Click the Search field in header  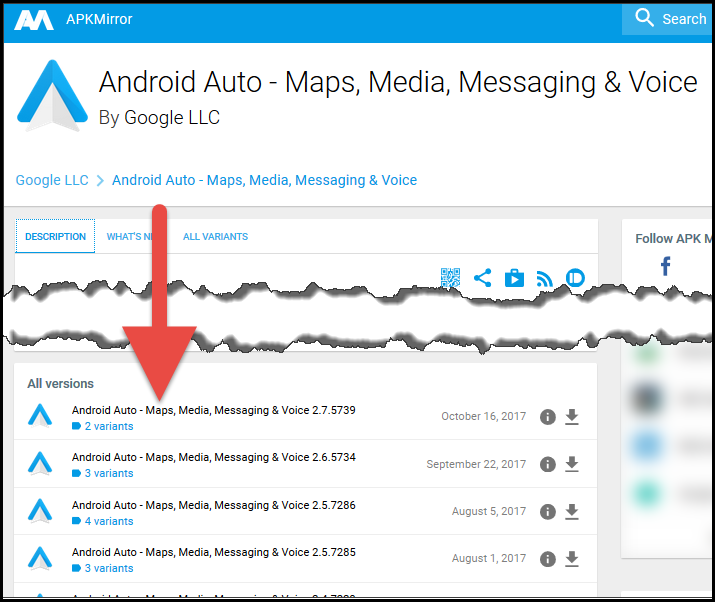pyautogui.click(x=668, y=19)
